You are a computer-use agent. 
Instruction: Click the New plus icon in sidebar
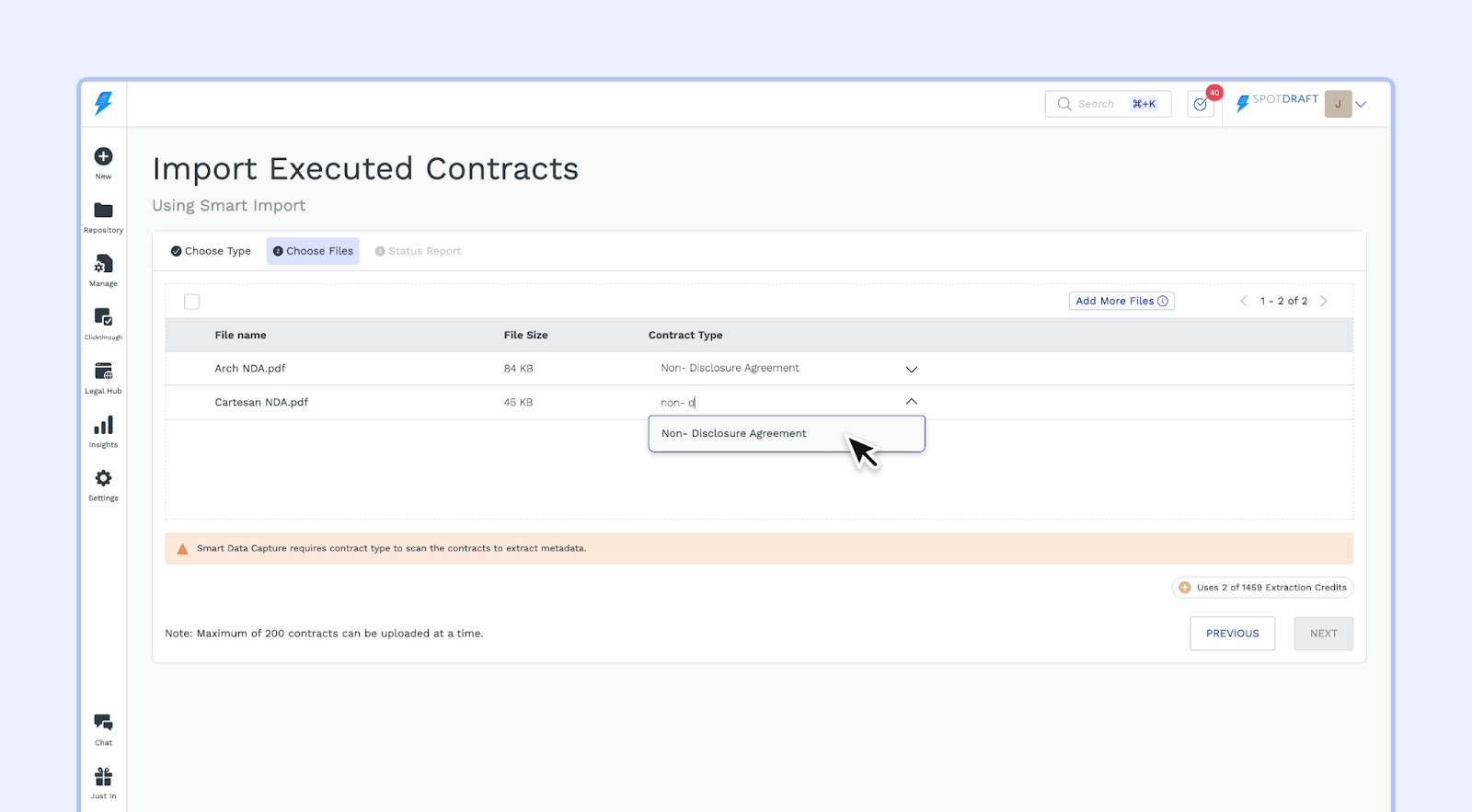103,157
